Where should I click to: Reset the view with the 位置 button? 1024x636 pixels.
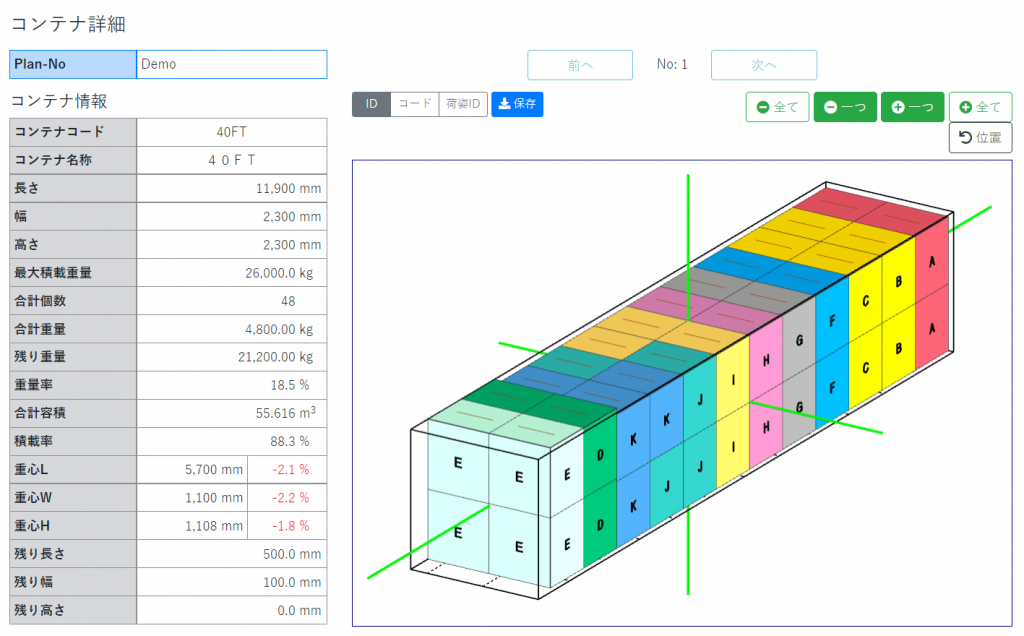point(980,138)
